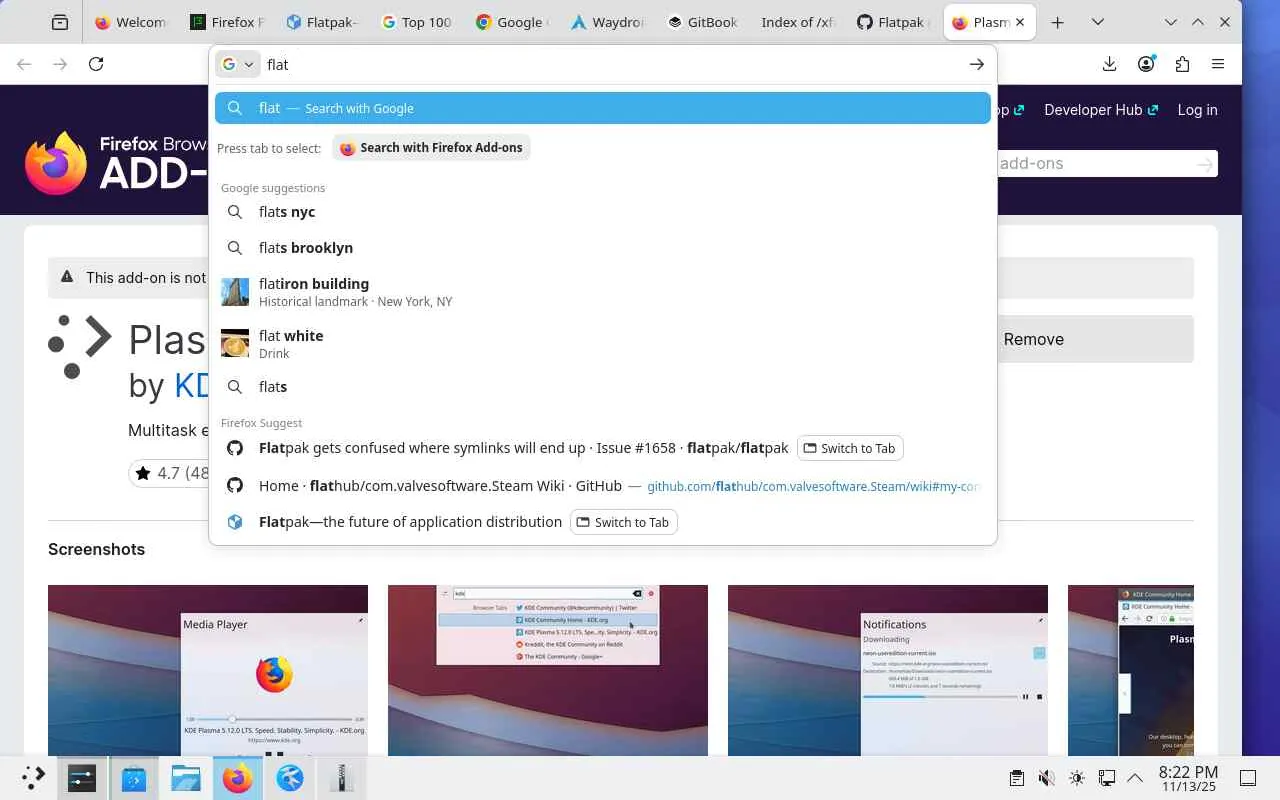
Task: Open the Firefox View icon in the tab bar
Action: (60, 22)
